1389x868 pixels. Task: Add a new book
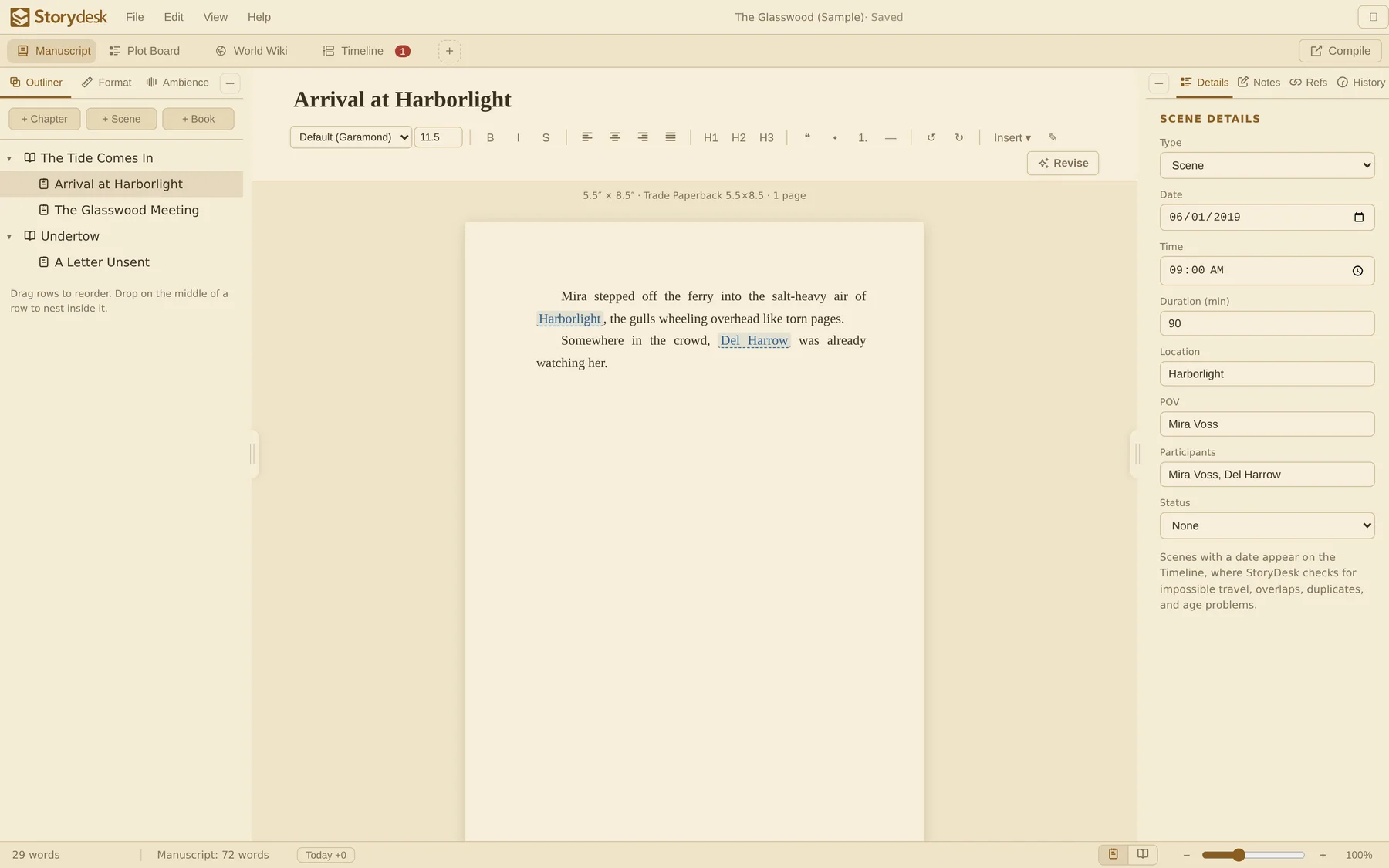[198, 119]
